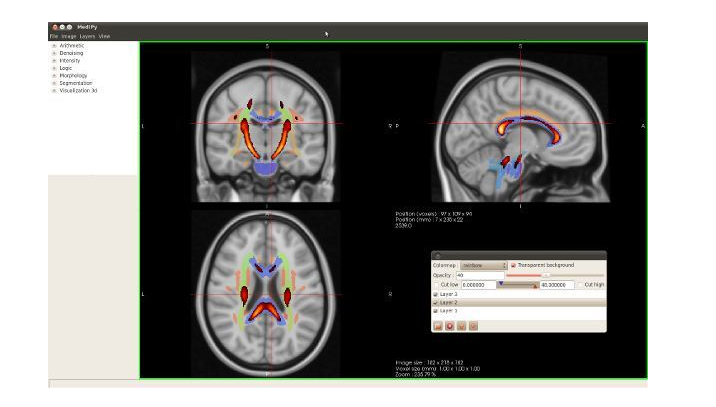Expand the Segmentation tree node
The height and width of the screenshot is (407, 716).
(54, 83)
